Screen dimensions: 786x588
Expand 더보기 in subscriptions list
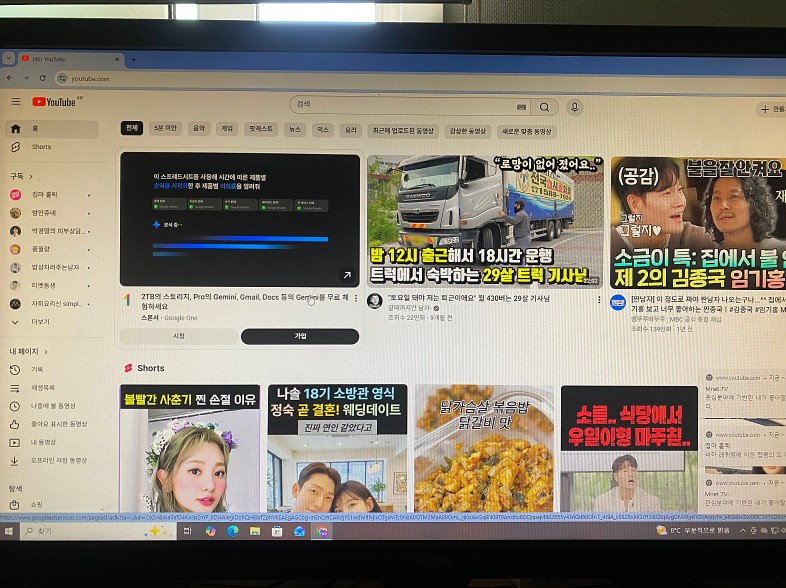click(x=40, y=322)
